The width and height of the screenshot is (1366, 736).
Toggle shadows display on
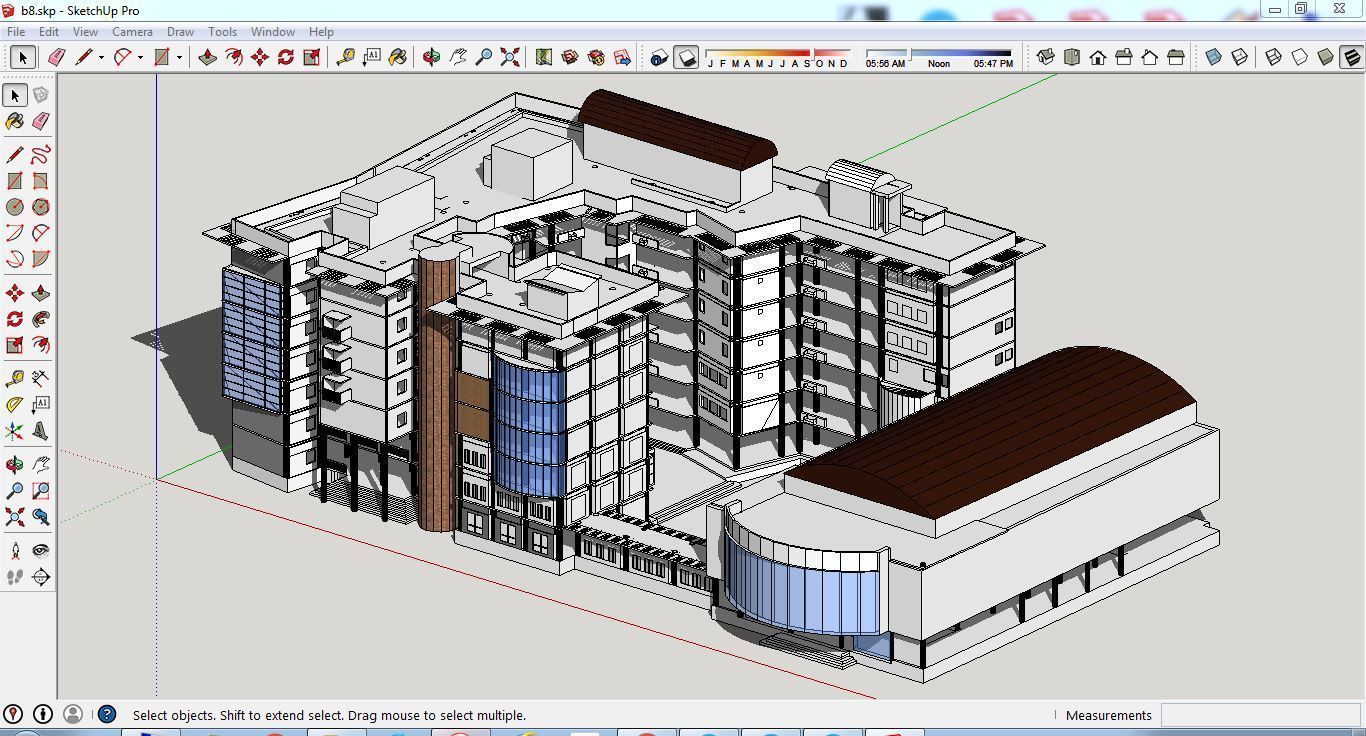[687, 57]
